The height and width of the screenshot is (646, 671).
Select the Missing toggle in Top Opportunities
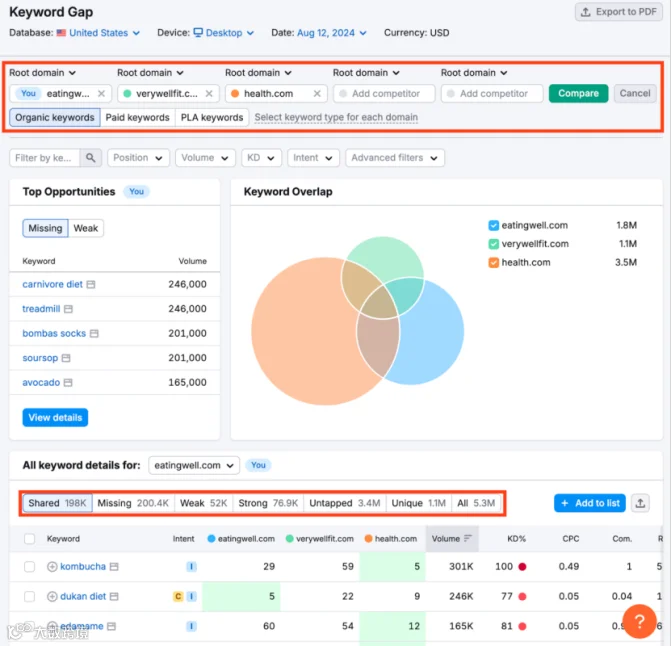tap(45, 228)
